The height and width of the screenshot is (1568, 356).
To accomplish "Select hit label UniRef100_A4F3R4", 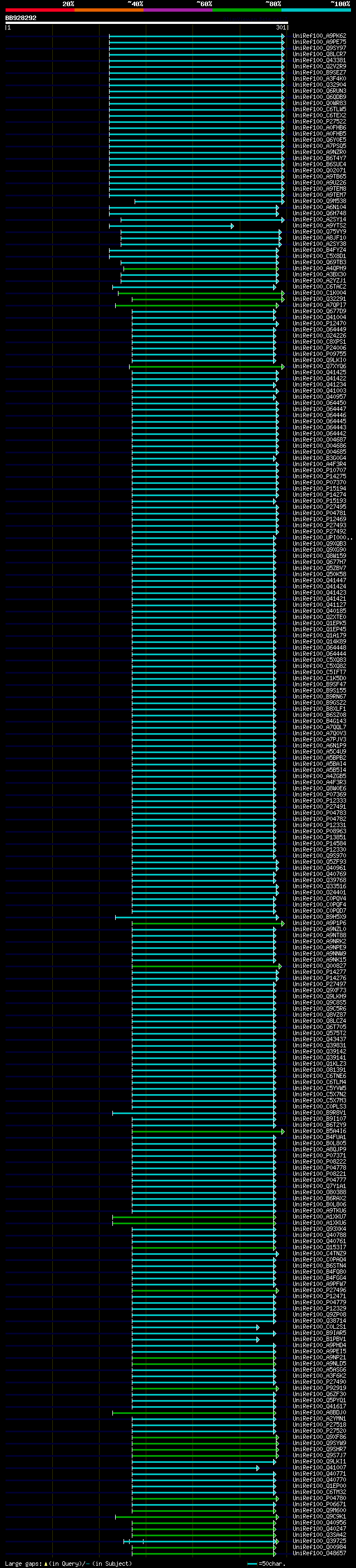I will [319, 464].
